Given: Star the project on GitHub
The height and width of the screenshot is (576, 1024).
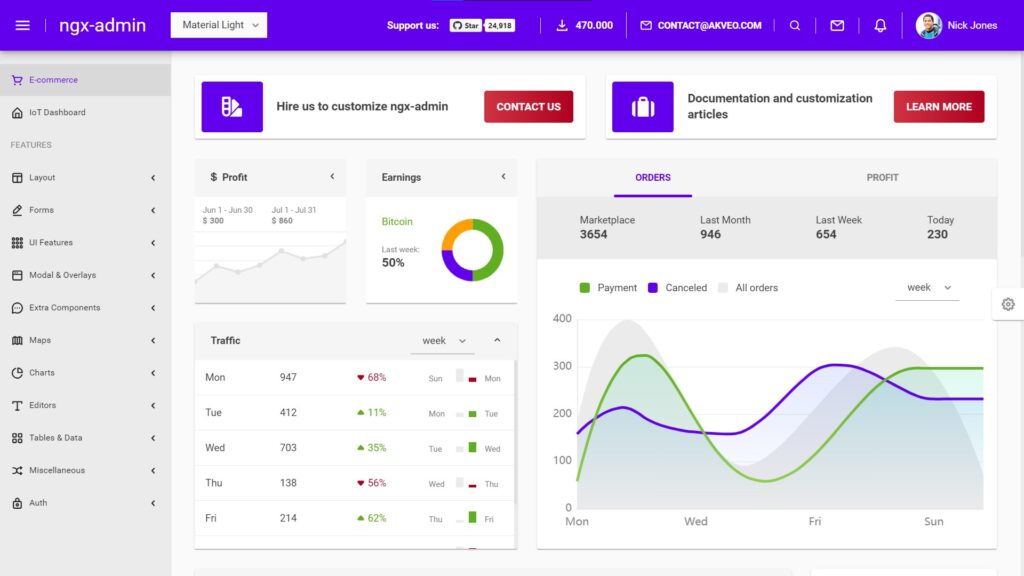Looking at the screenshot, I should (x=466, y=25).
